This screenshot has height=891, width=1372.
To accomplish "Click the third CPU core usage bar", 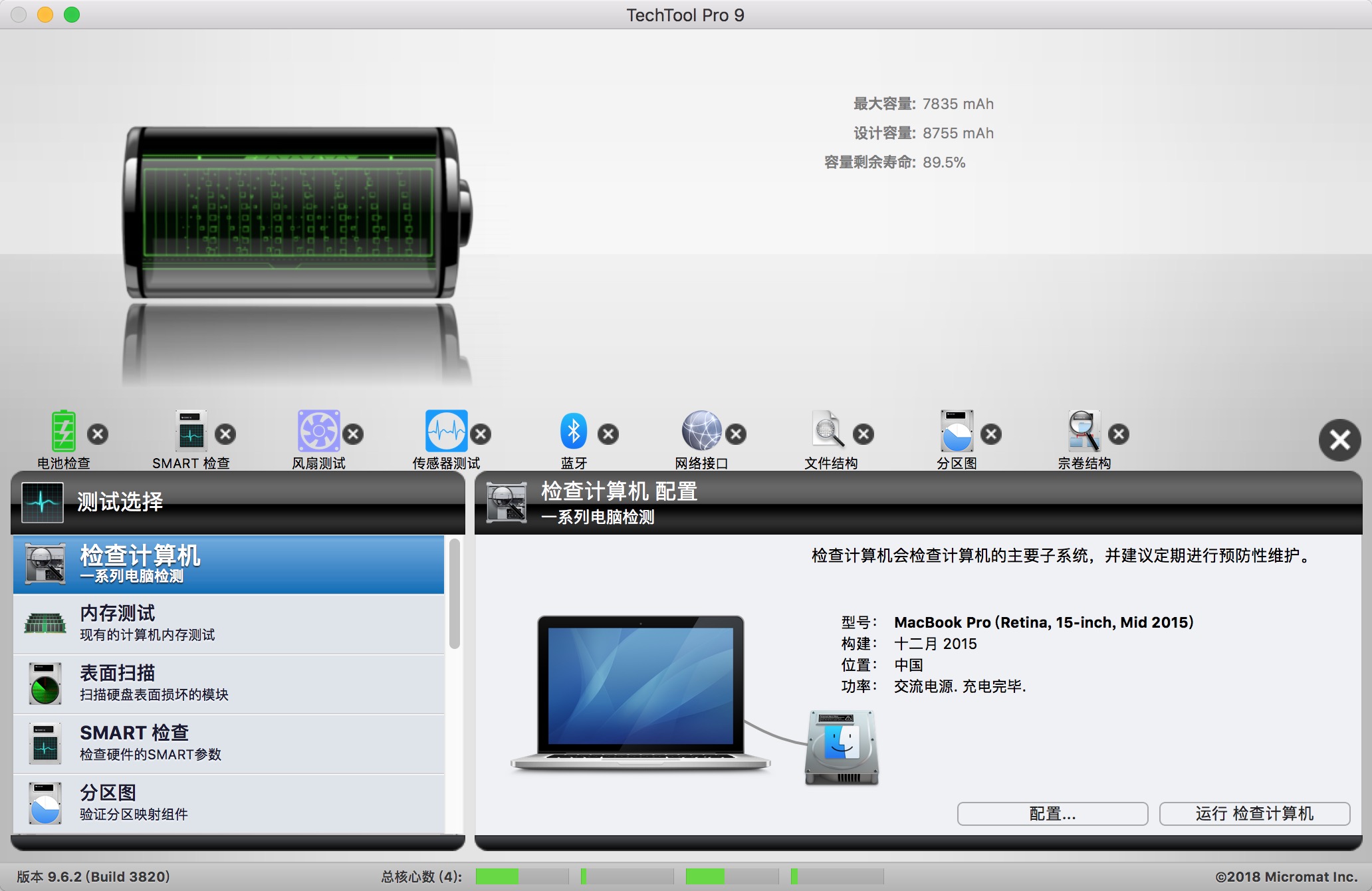I will [x=732, y=876].
